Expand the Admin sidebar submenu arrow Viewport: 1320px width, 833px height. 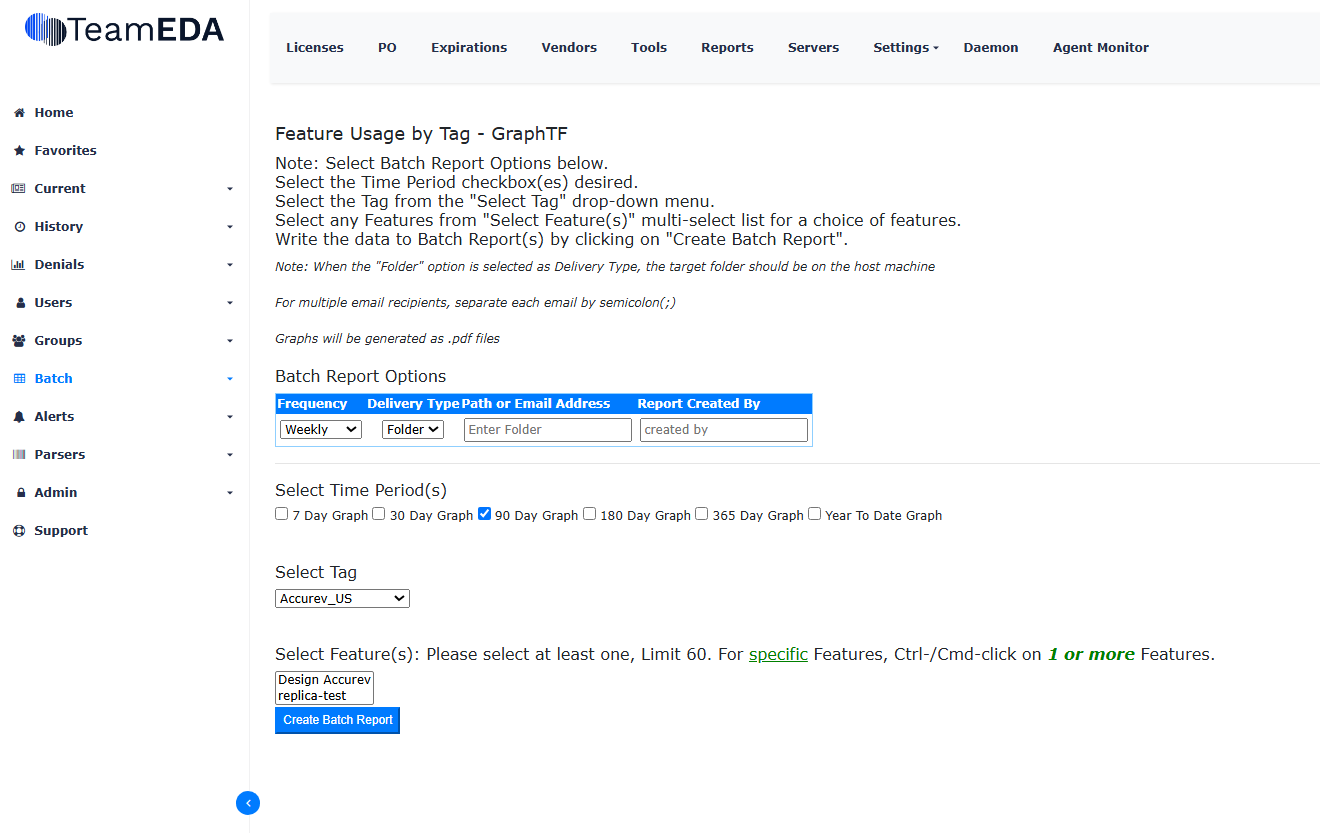click(230, 493)
